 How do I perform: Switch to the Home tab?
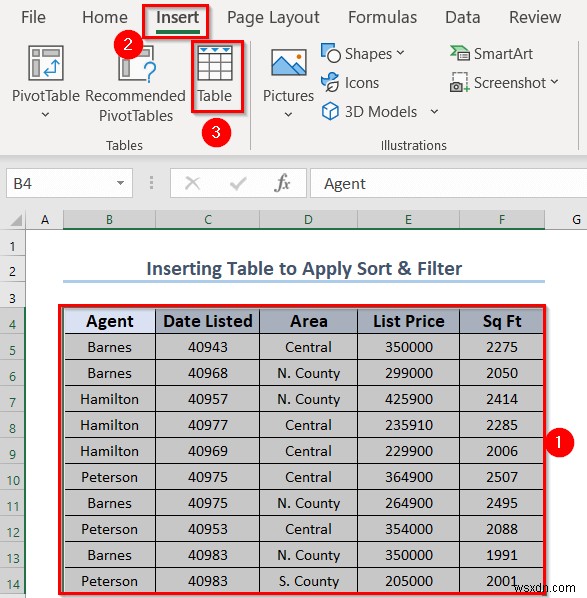point(105,18)
